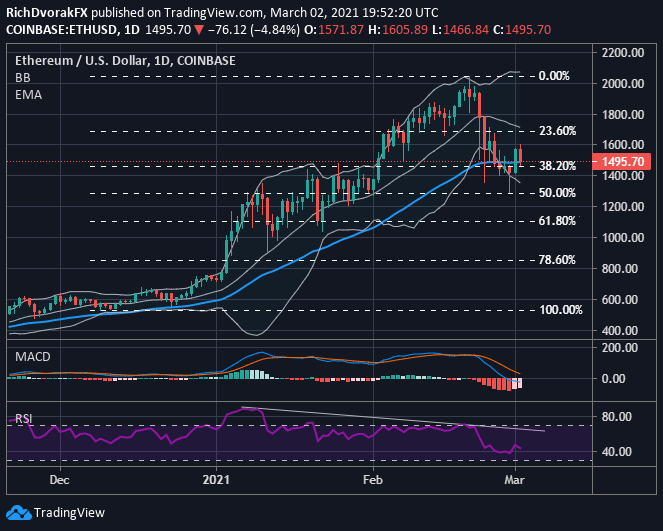663x531 pixels.
Task: Click the 80.00 RSI axis value
Action: (616, 417)
